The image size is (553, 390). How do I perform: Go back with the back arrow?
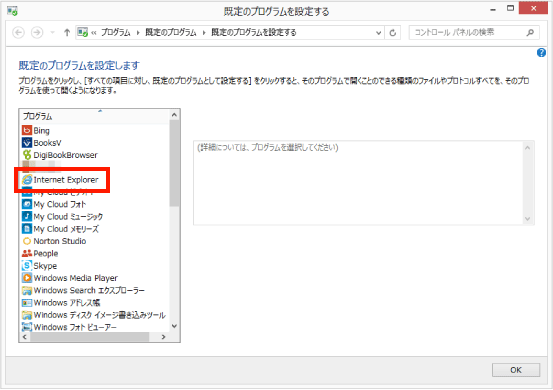pyautogui.click(x=18, y=33)
